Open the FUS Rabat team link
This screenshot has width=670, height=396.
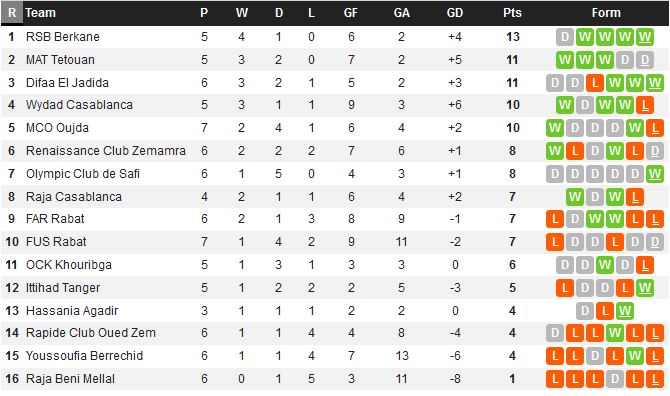(x=56, y=242)
